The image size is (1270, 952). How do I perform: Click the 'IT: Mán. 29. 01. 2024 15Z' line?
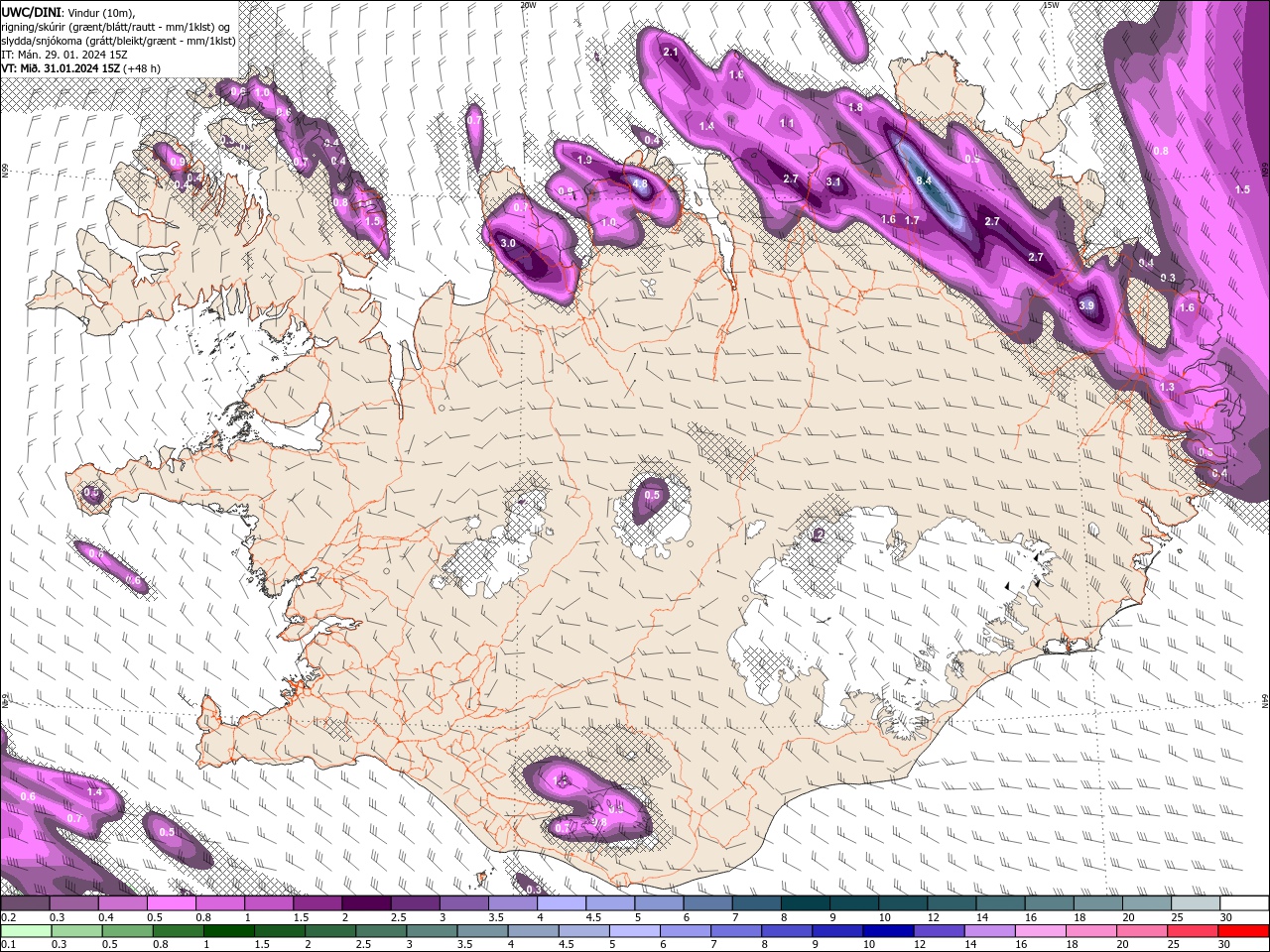pos(64,54)
